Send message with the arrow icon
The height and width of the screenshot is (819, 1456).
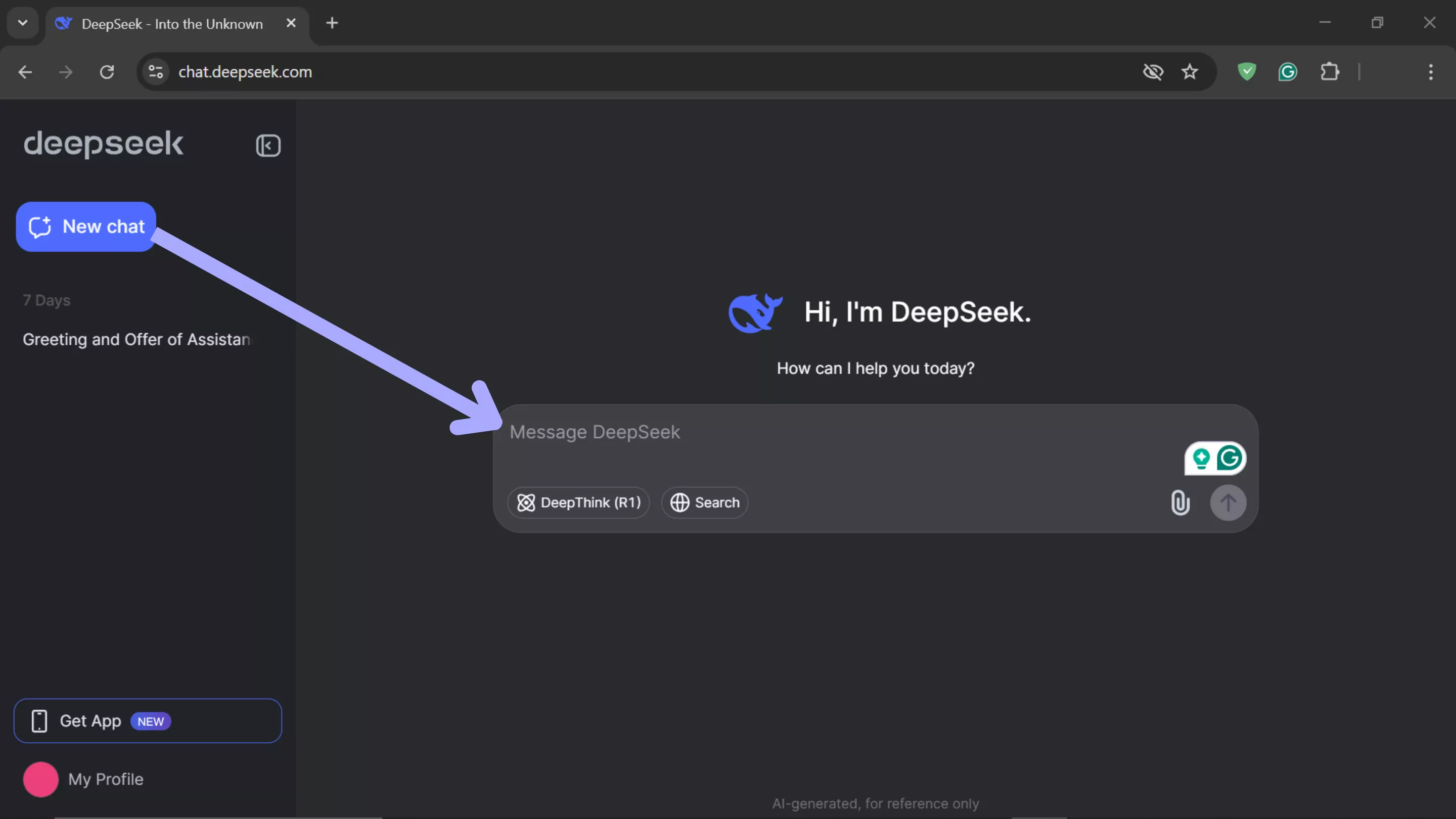point(1229,503)
